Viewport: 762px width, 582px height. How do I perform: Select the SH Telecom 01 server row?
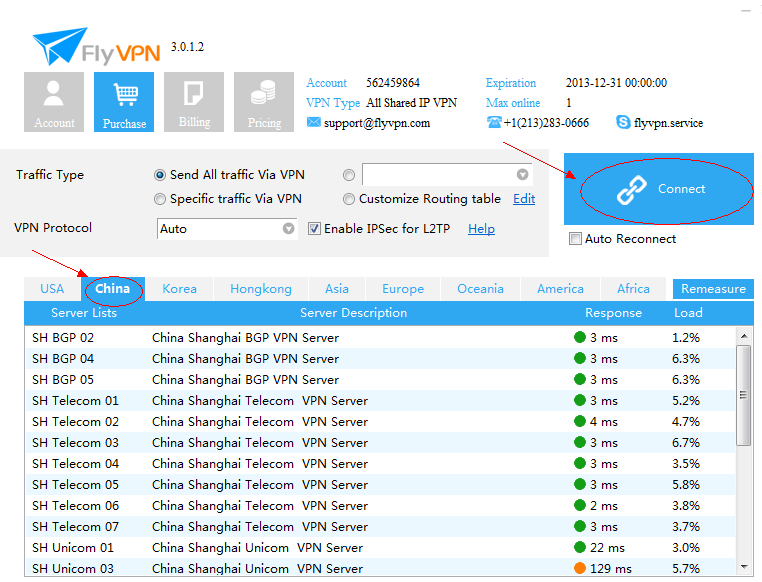(380, 400)
